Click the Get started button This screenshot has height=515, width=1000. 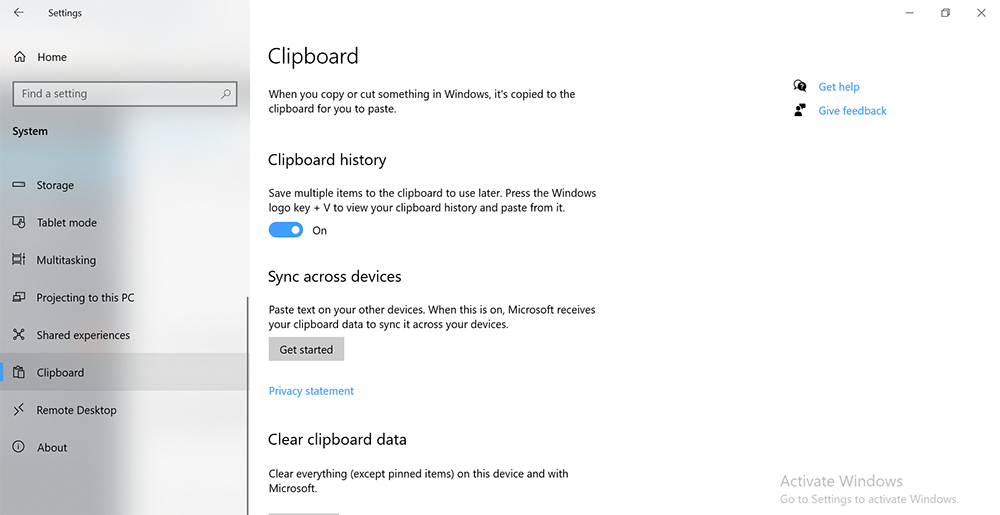point(306,349)
